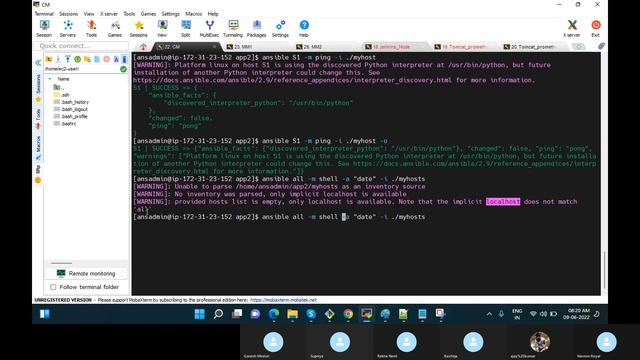640x360 pixels.
Task: Enable MultiExec mode icon
Action: [209, 29]
